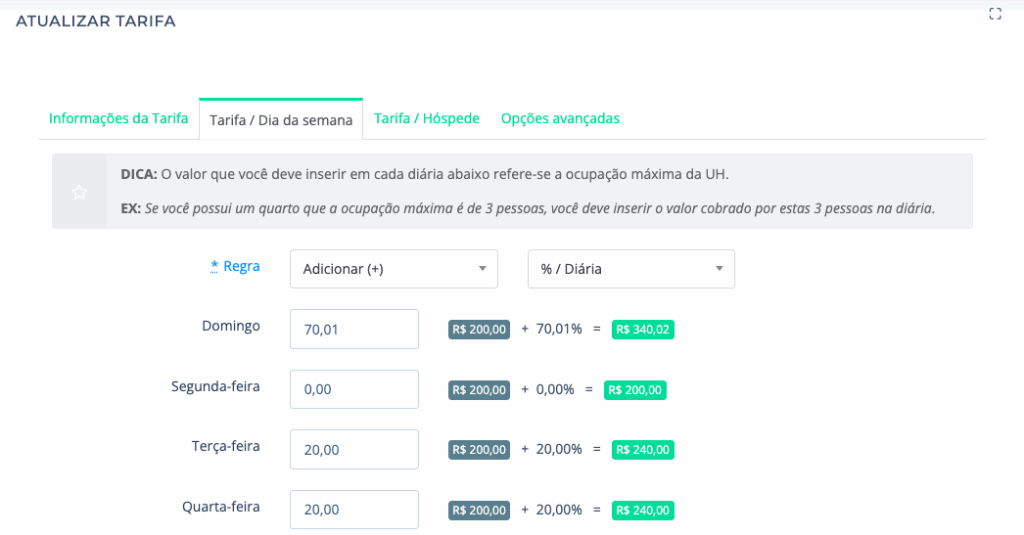Edit the Quarta-feira value field
The width and height of the screenshot is (1024, 535).
pyautogui.click(x=354, y=510)
